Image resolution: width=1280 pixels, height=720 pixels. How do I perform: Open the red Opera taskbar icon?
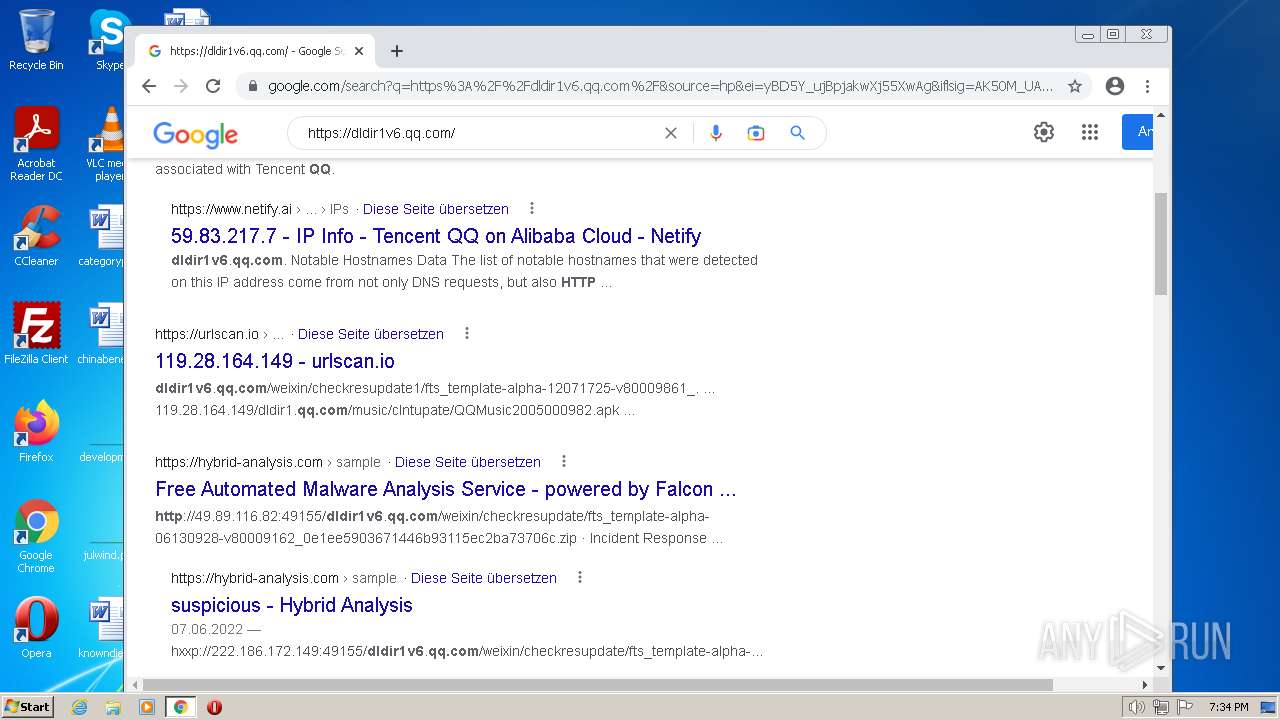point(214,707)
